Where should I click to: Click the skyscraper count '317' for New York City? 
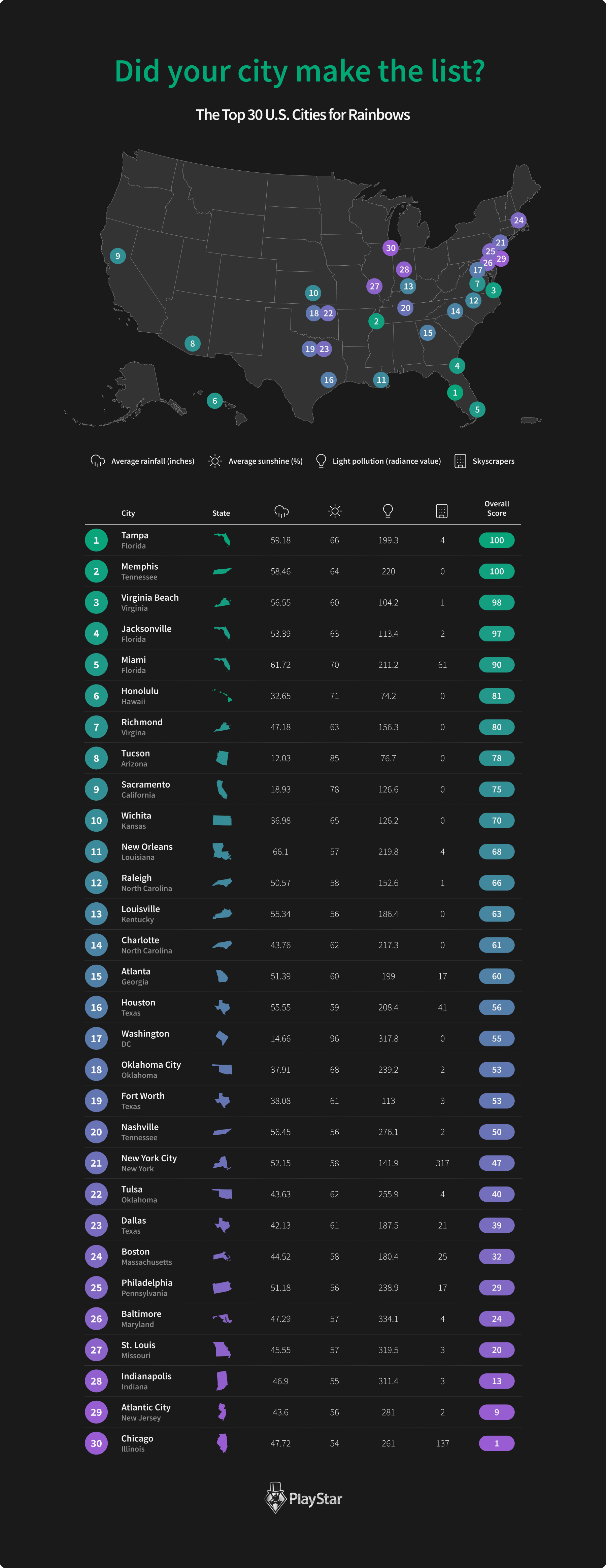[x=442, y=1163]
